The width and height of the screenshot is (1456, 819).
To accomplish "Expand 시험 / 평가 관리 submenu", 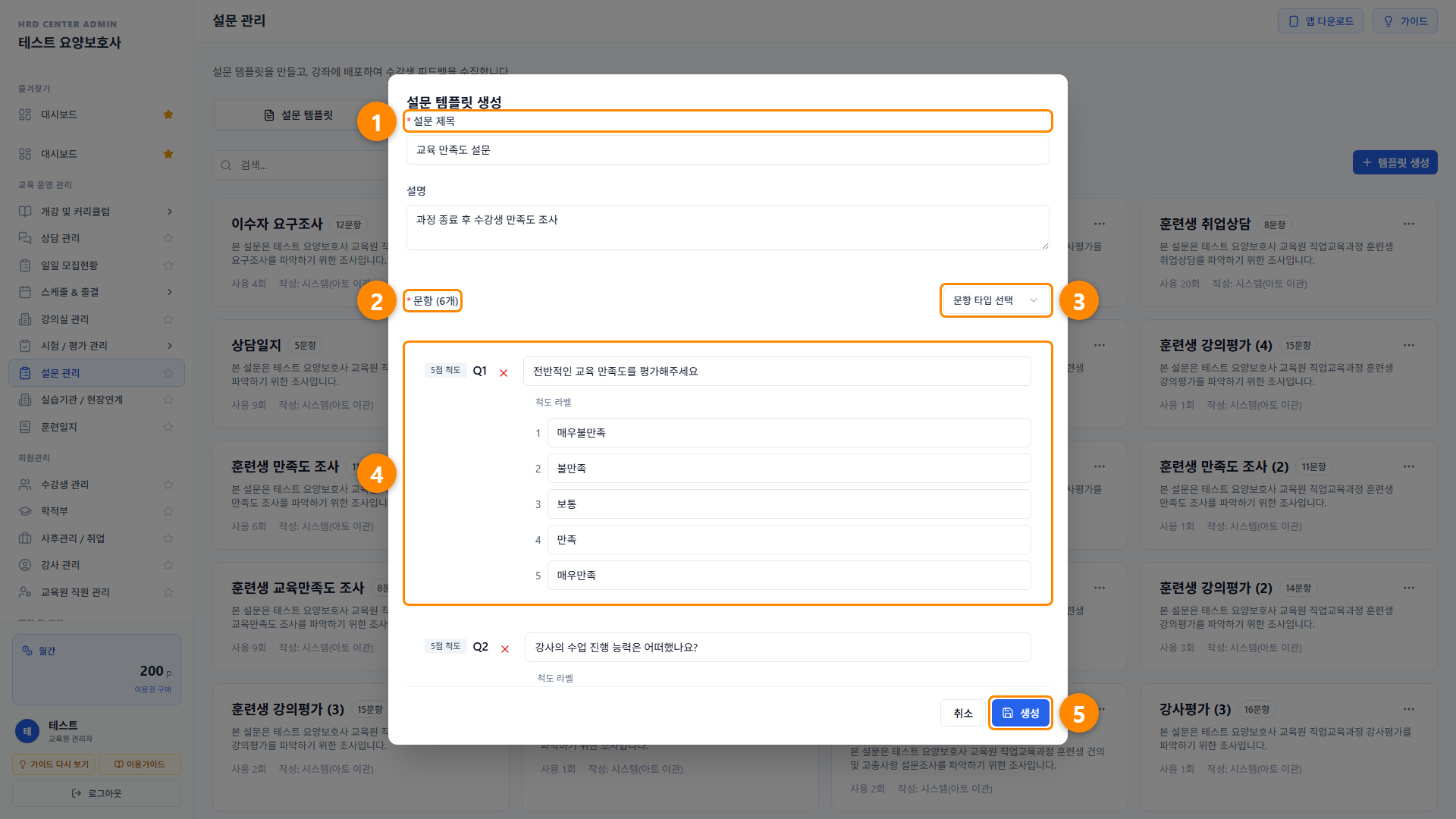I will tap(170, 346).
